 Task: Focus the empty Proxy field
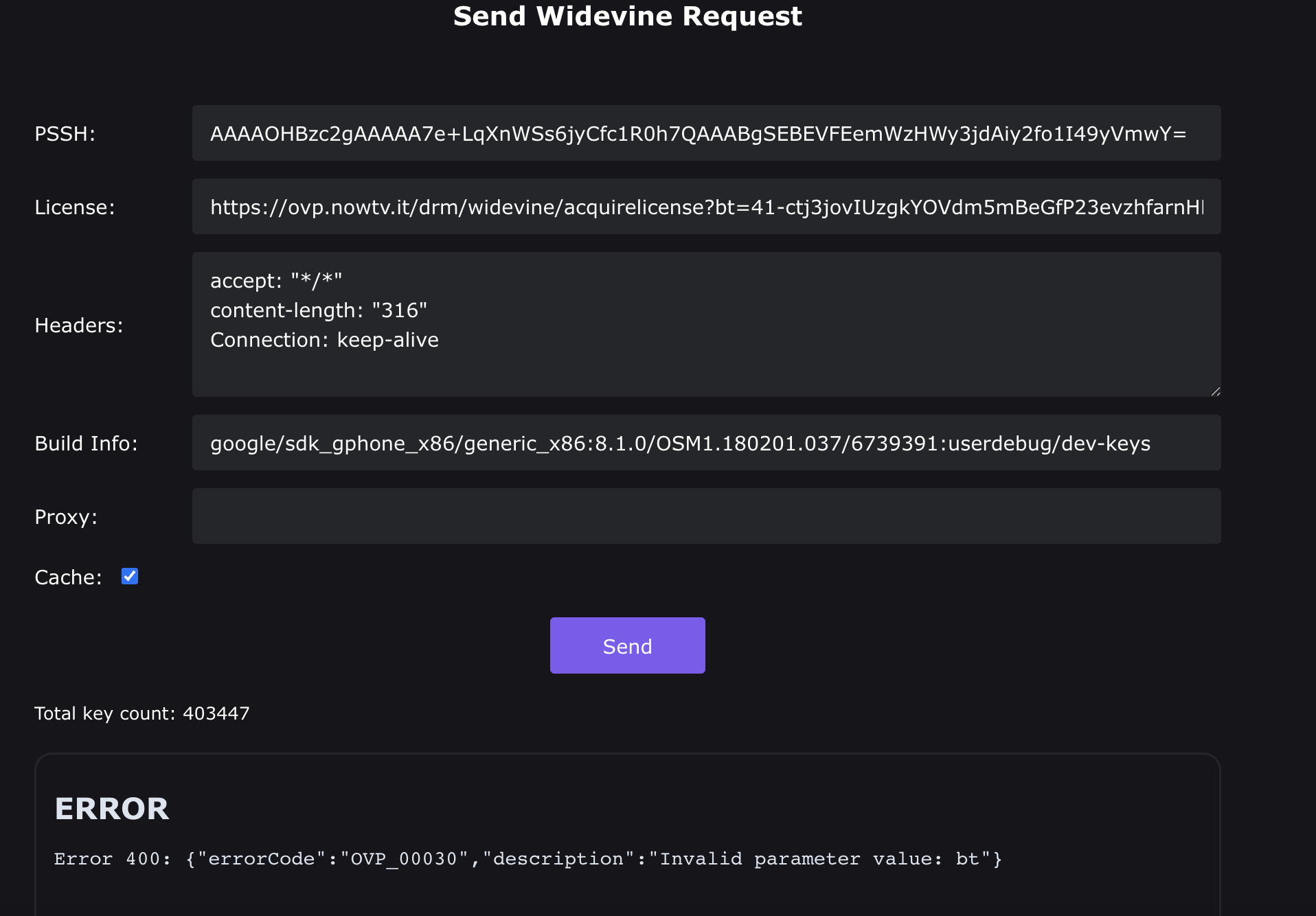(706, 516)
